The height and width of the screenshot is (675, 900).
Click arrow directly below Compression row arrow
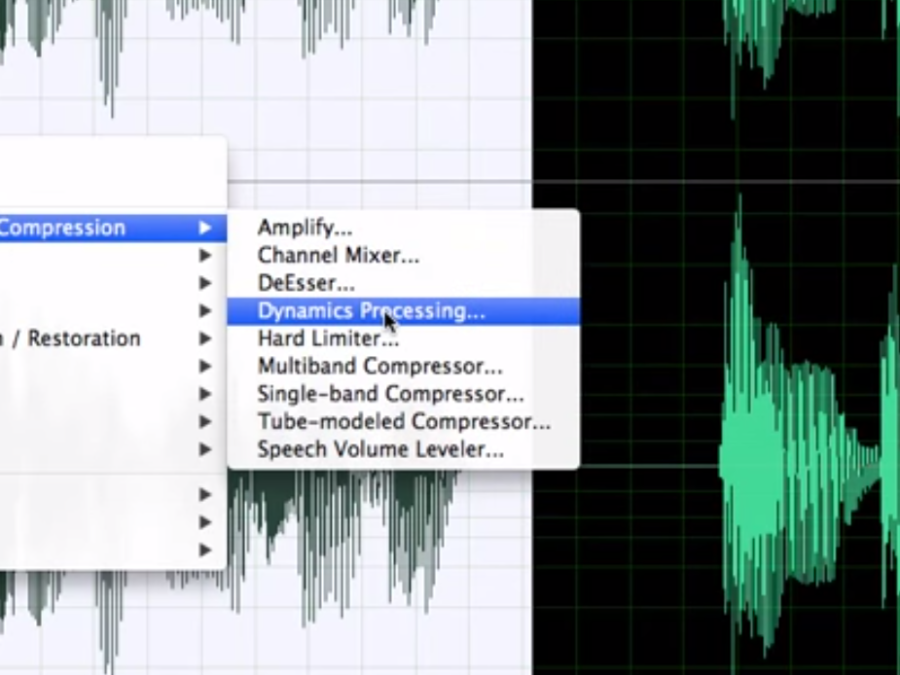(x=205, y=256)
